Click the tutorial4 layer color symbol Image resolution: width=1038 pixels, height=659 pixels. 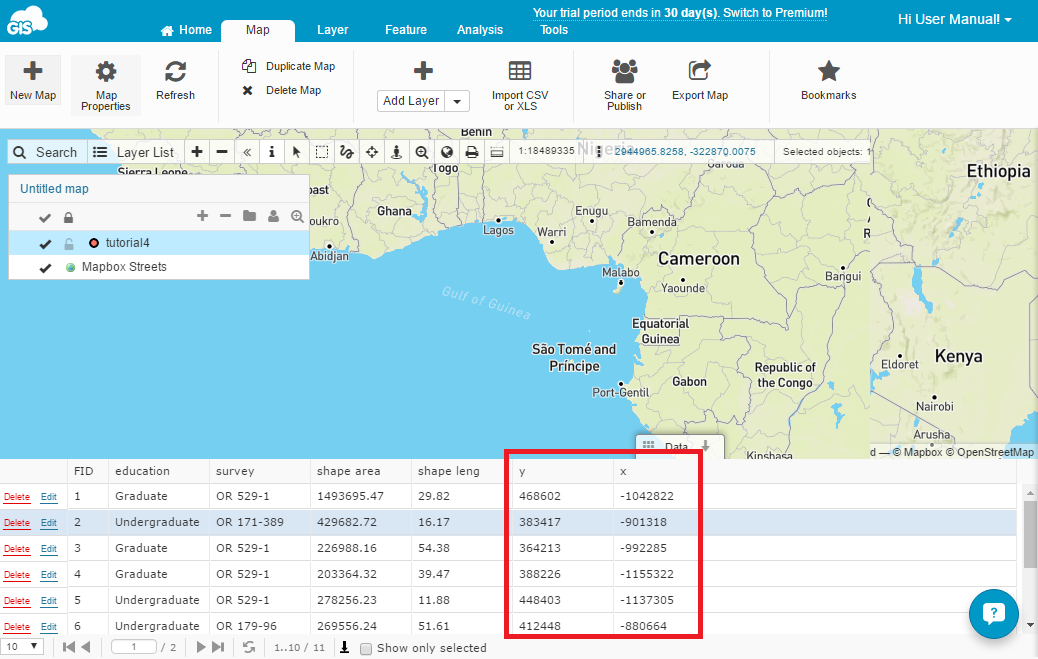coord(93,243)
